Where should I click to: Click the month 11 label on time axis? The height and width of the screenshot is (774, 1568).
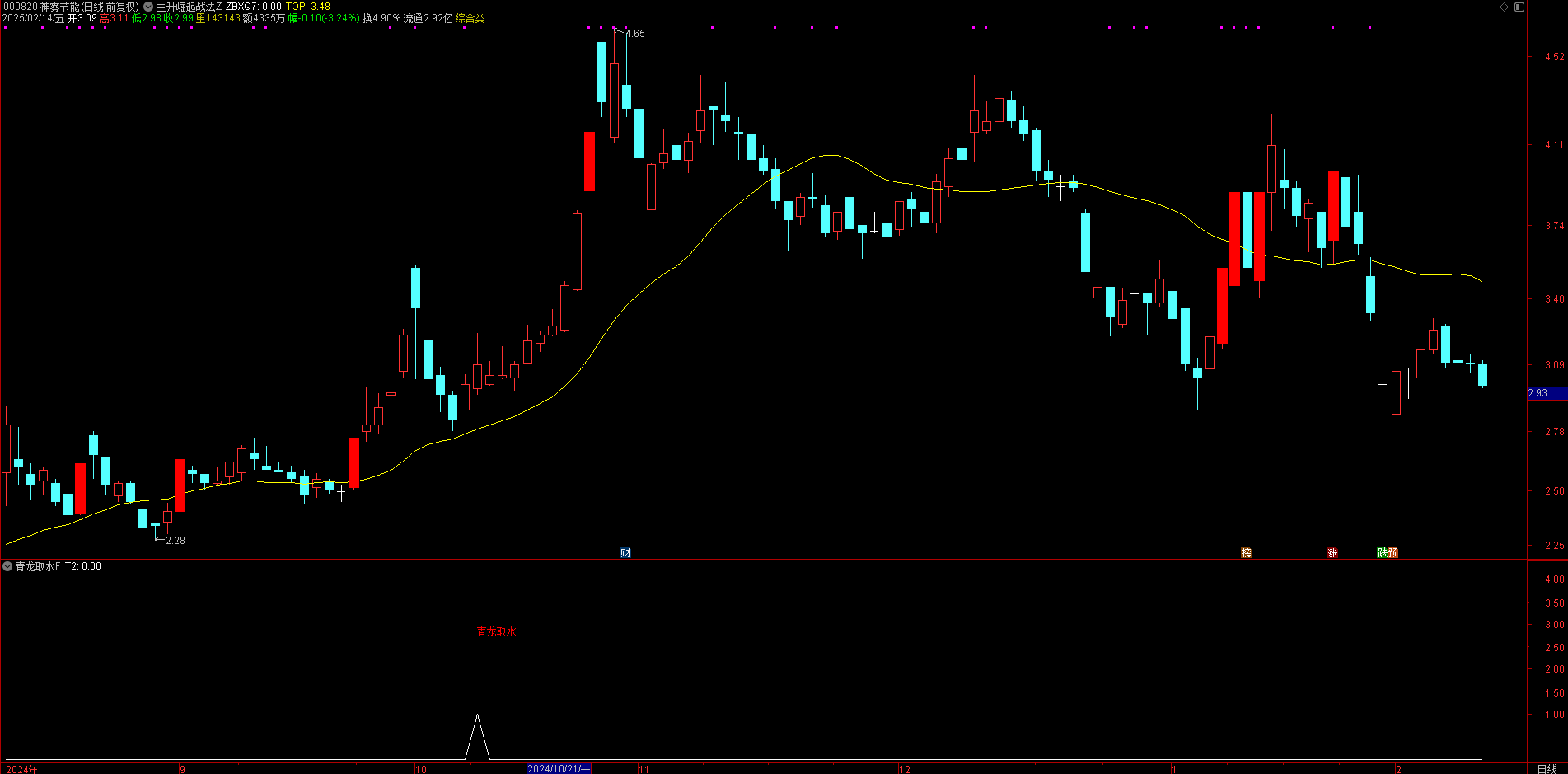pos(644,769)
